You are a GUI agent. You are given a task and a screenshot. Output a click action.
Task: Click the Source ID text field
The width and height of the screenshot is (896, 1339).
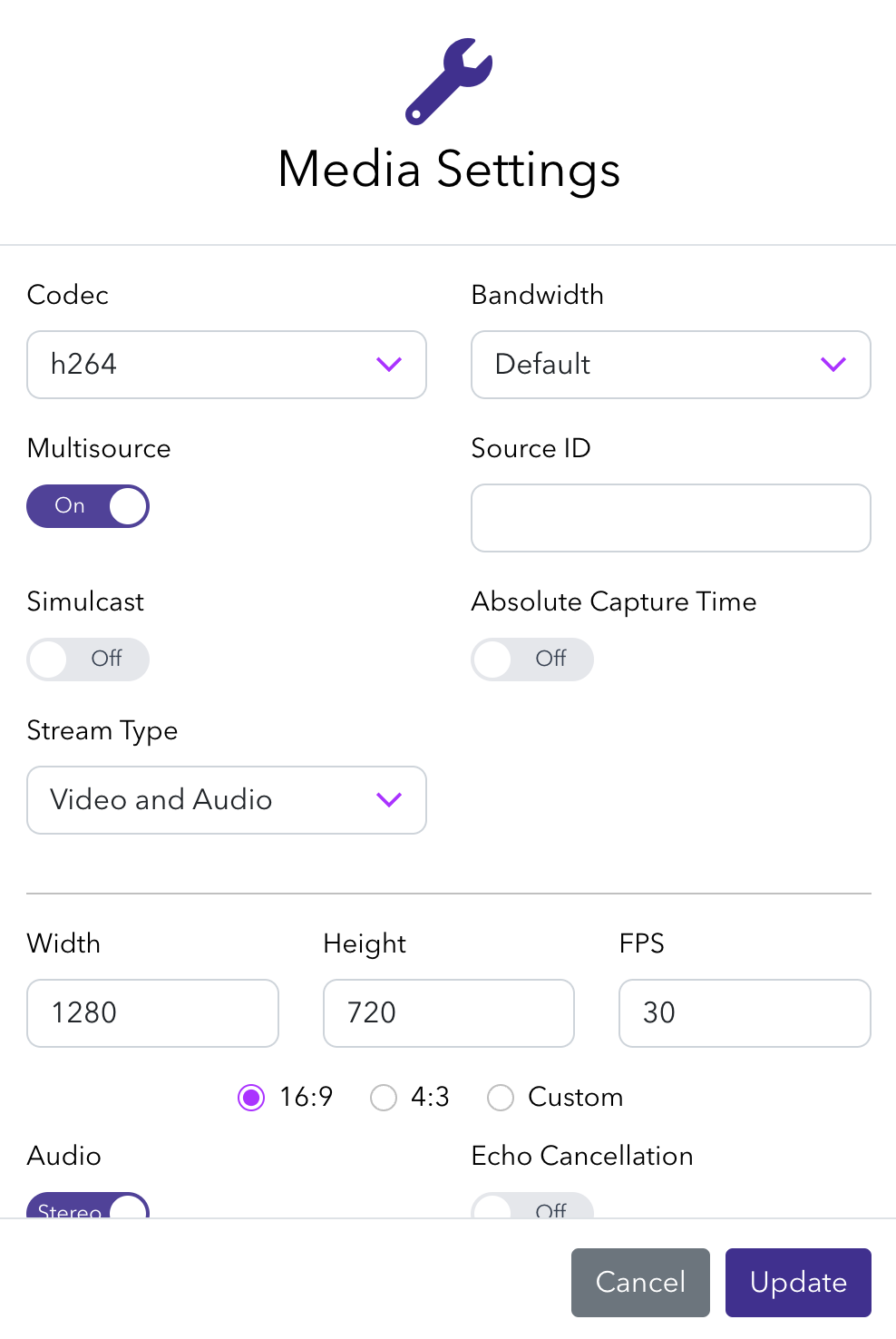pyautogui.click(x=671, y=518)
